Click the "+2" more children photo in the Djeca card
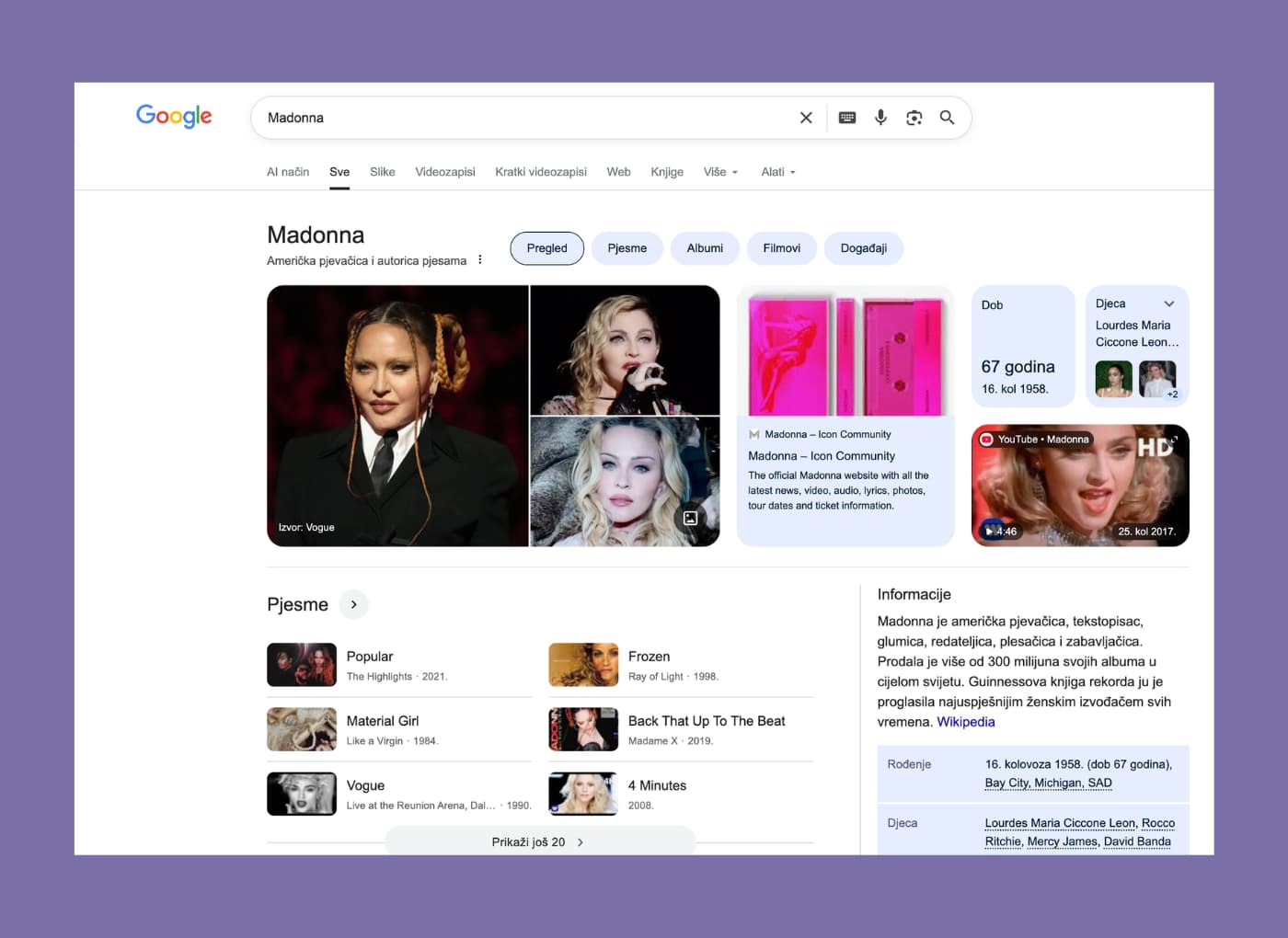The width and height of the screenshot is (1288, 938). tap(1157, 379)
